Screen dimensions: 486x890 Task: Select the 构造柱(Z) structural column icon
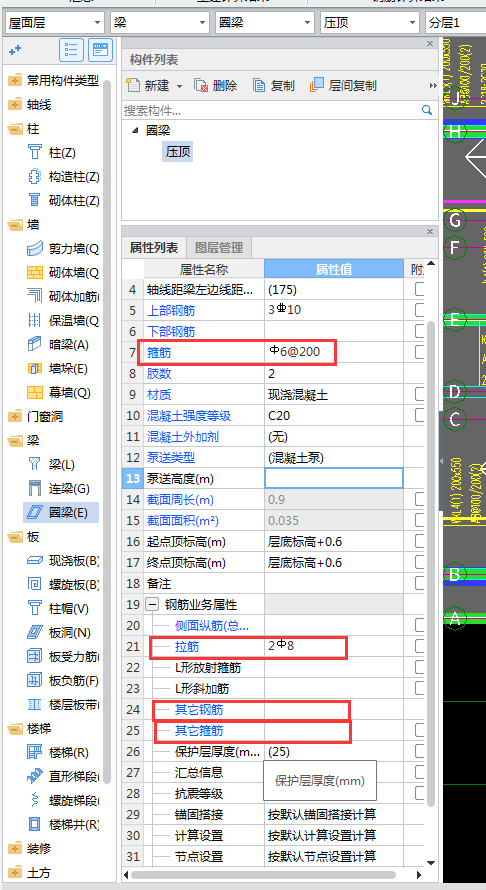click(x=35, y=177)
